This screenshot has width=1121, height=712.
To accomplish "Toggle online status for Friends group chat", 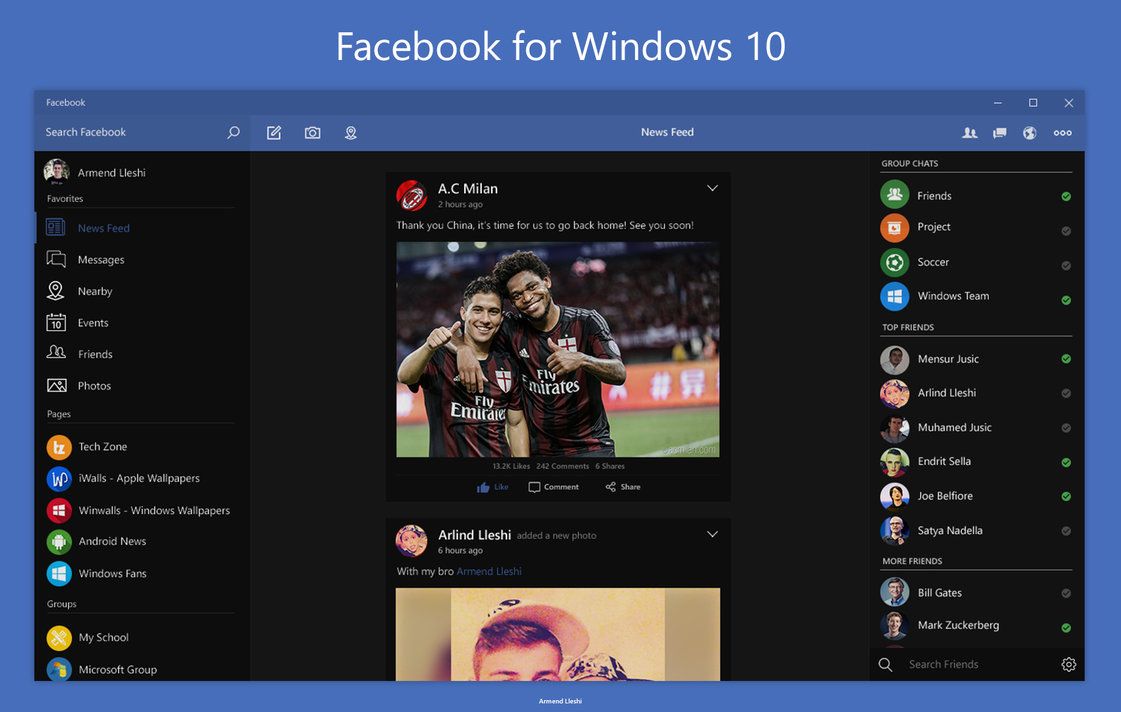I will pos(1065,195).
